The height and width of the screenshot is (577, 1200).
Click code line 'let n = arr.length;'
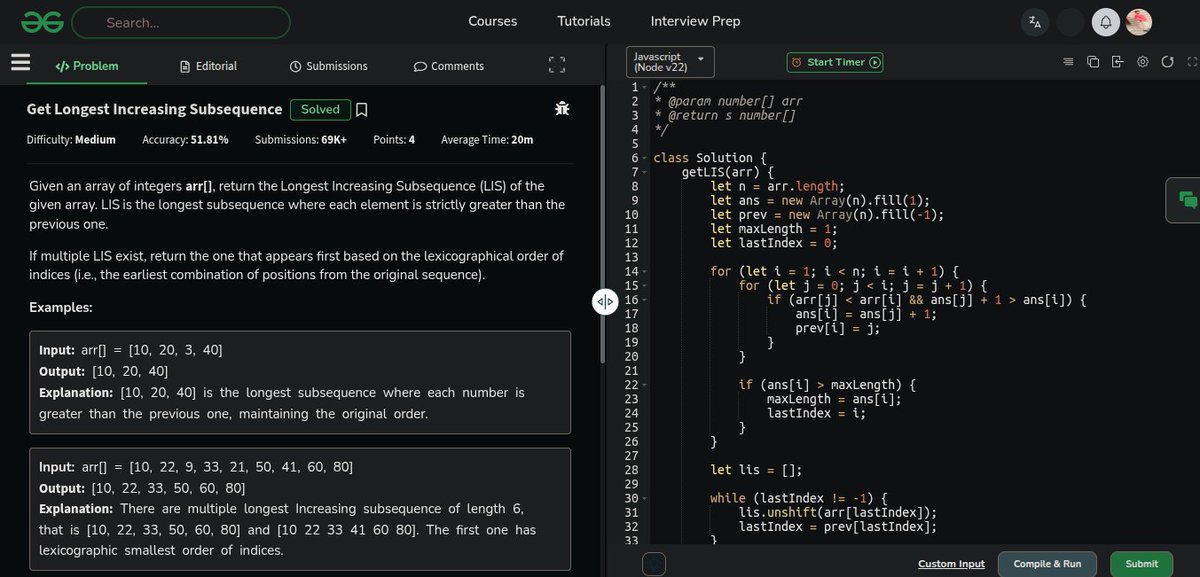(x=777, y=186)
